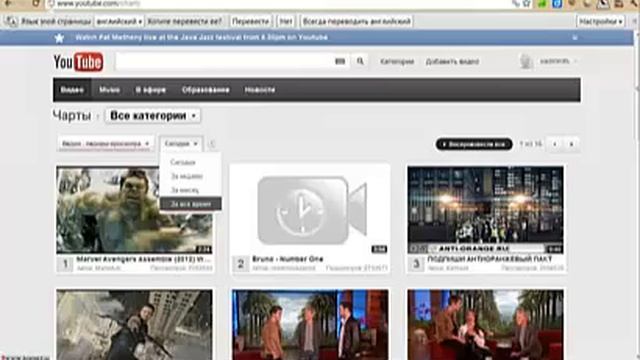The height and width of the screenshot is (360, 640).
Task: Click the Чарты heading
Action: point(72,116)
